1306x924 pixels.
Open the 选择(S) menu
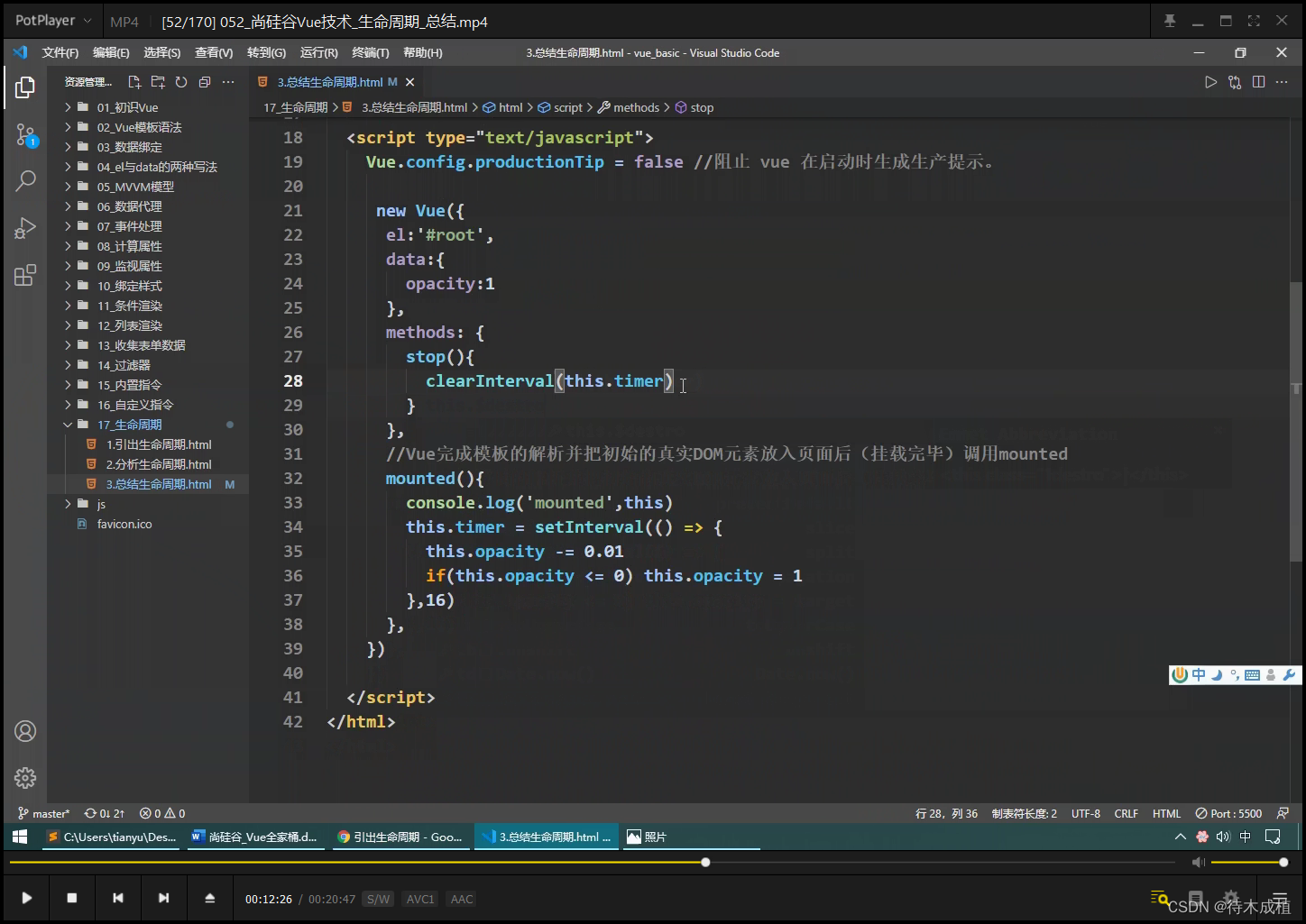coord(162,53)
